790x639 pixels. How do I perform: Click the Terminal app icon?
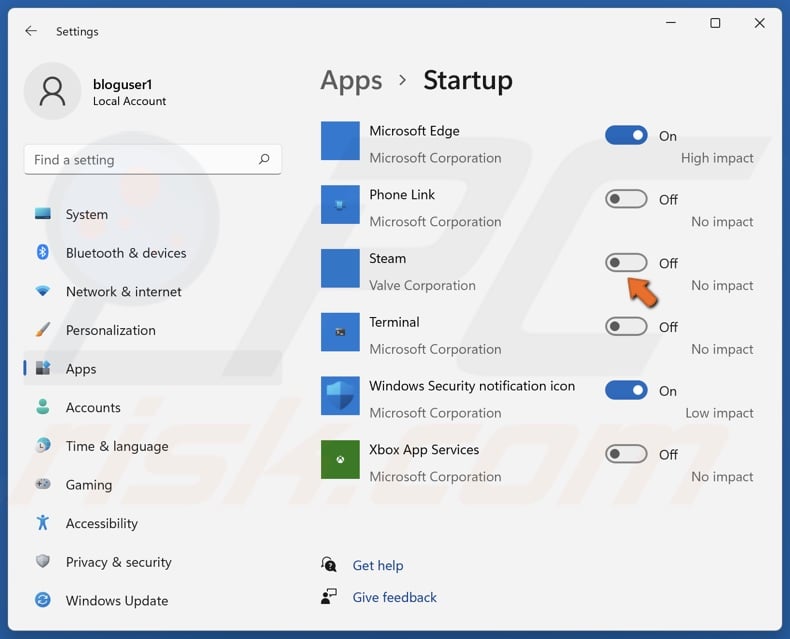pyautogui.click(x=340, y=332)
